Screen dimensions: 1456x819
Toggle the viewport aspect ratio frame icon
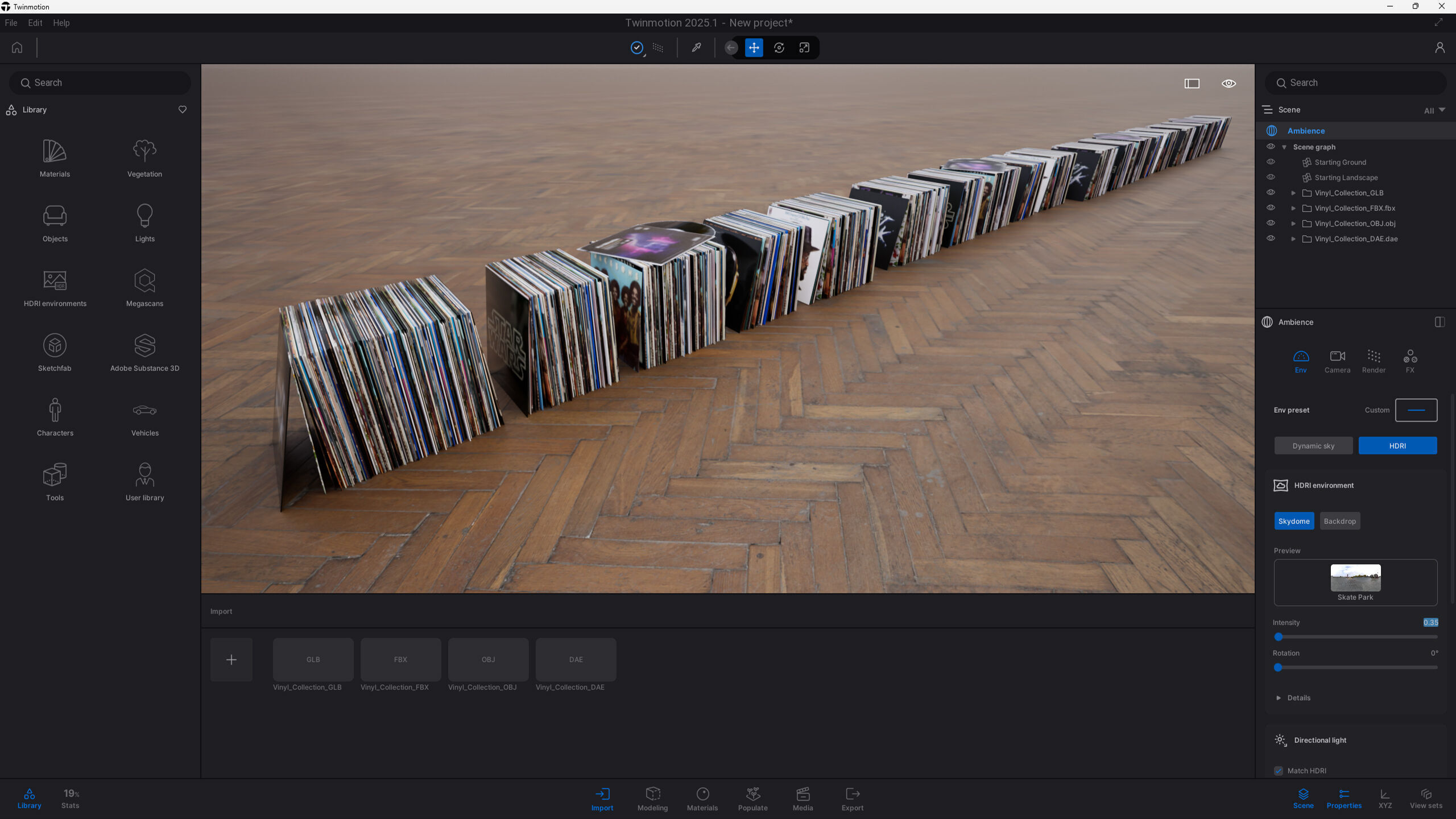coord(1192,83)
